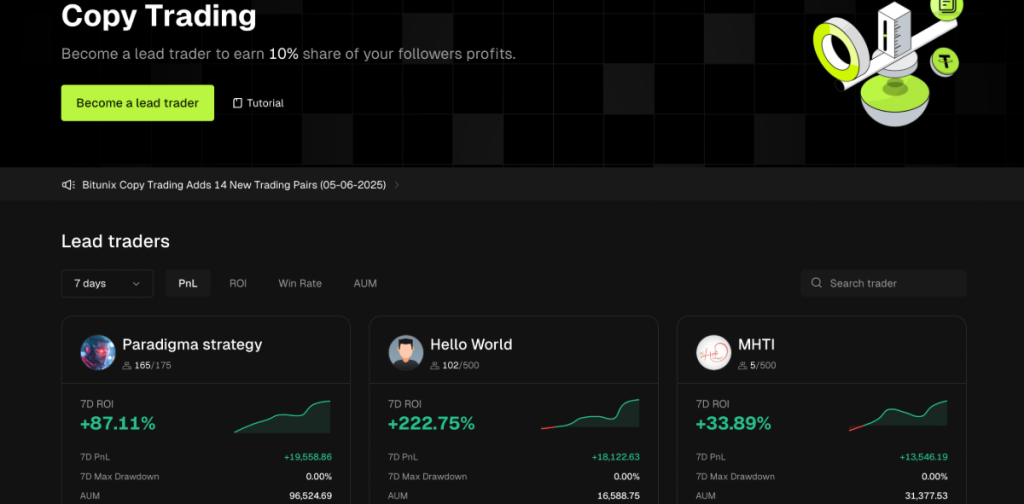
Task: Click followers icon beside 165/175
Action: tap(127, 366)
